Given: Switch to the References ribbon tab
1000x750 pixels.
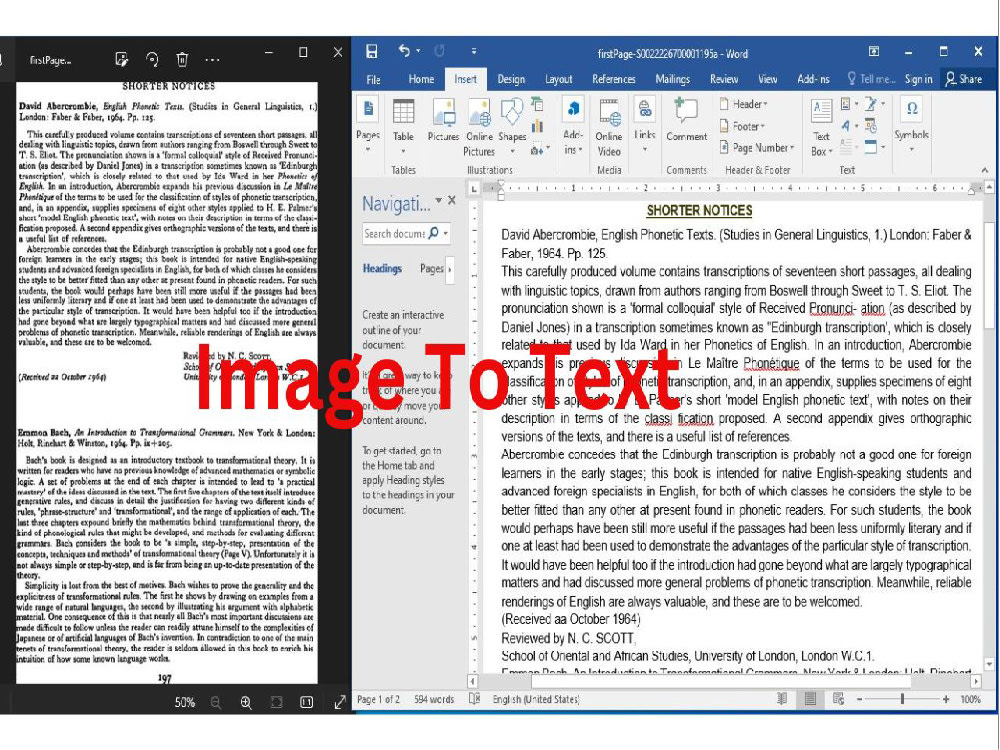Looking at the screenshot, I should click(x=614, y=79).
